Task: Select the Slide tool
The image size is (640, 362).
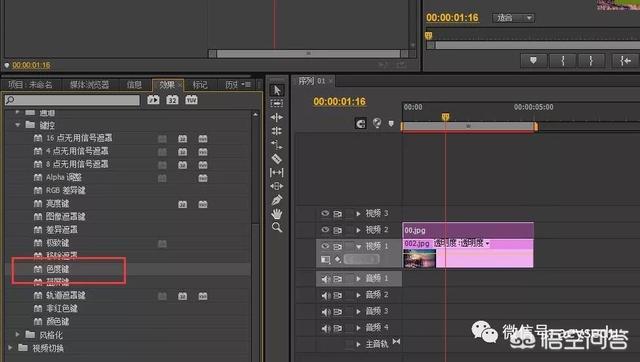Action: (277, 186)
